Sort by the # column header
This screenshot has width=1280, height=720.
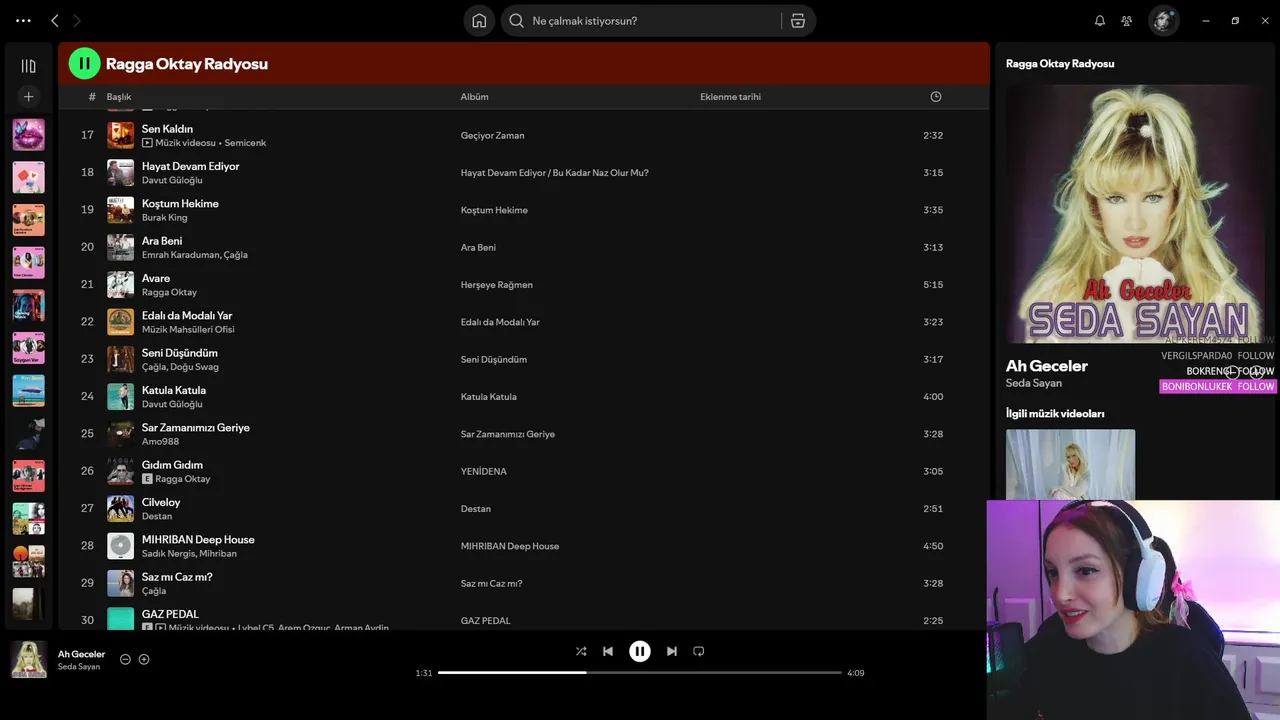tap(92, 97)
